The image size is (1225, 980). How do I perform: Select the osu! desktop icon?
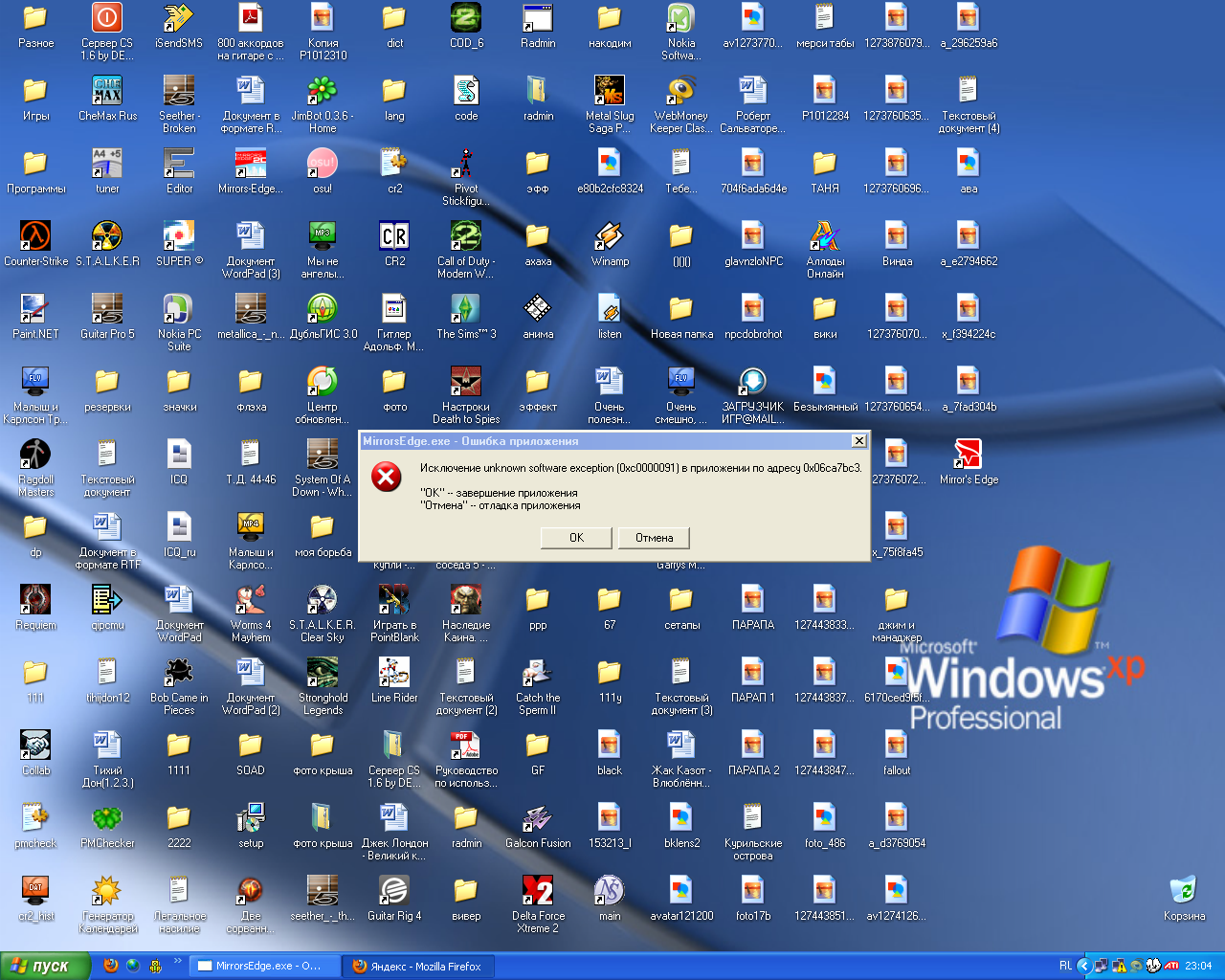coord(323,170)
